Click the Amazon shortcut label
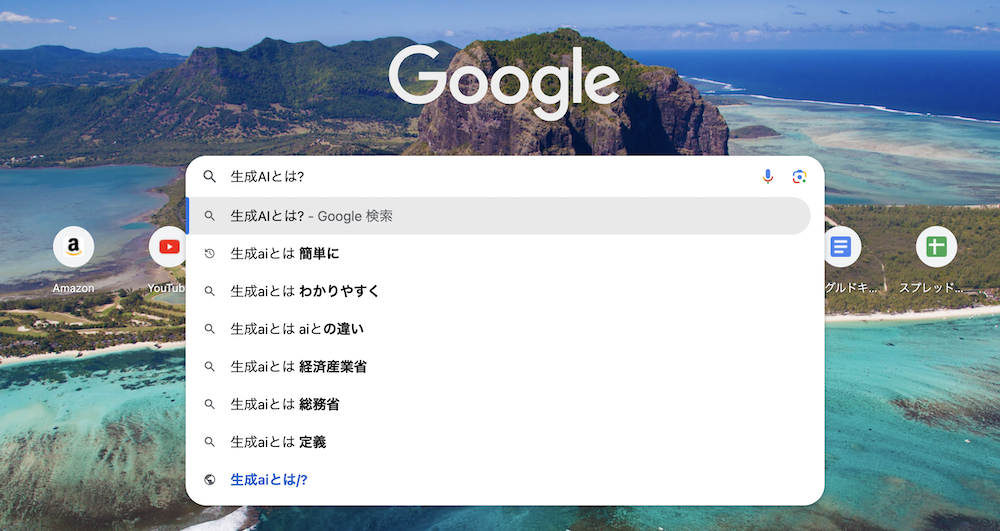This screenshot has height=531, width=1000. (x=73, y=288)
